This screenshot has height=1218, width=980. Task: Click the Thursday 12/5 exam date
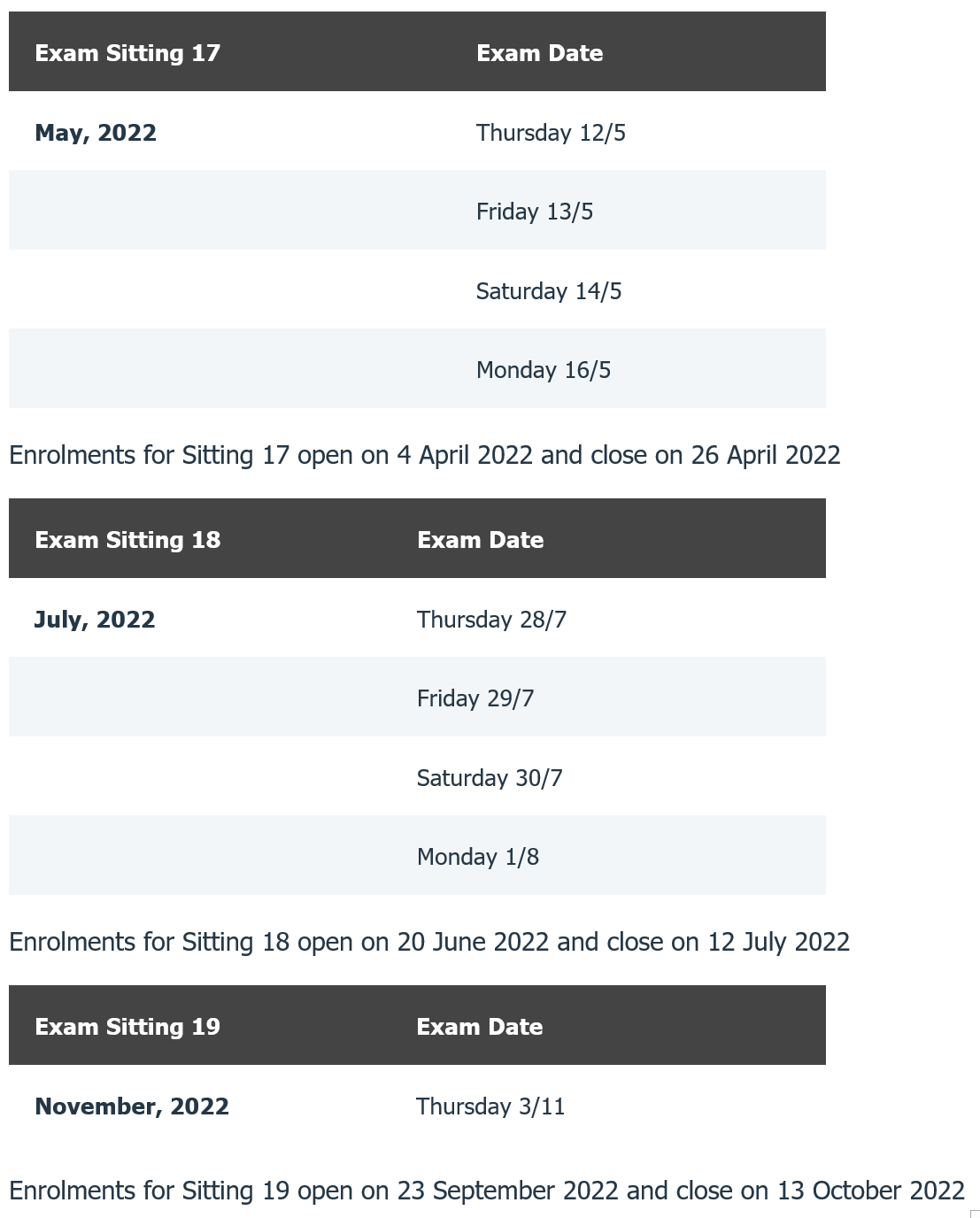(x=551, y=133)
